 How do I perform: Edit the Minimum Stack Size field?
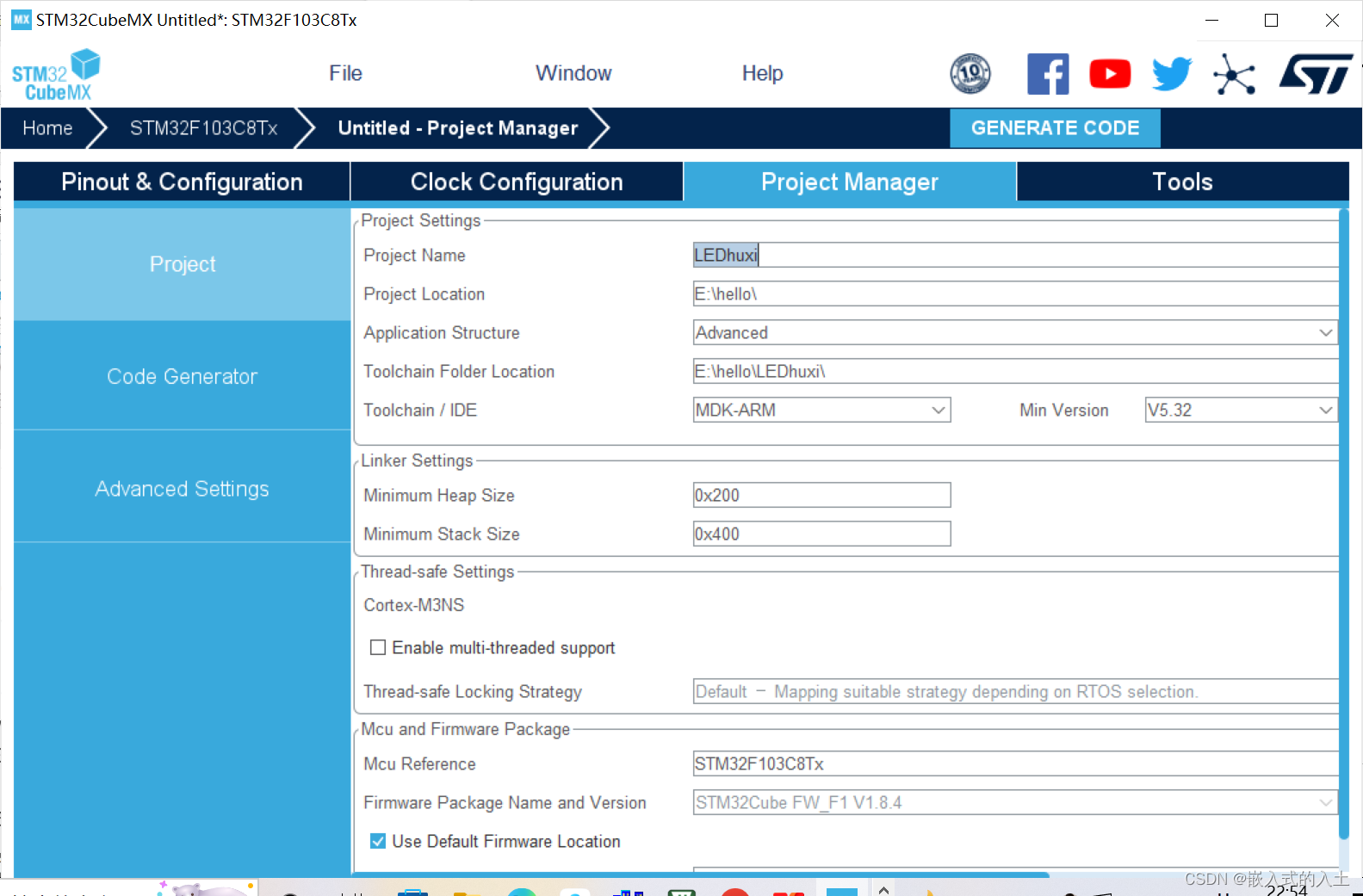pos(821,534)
